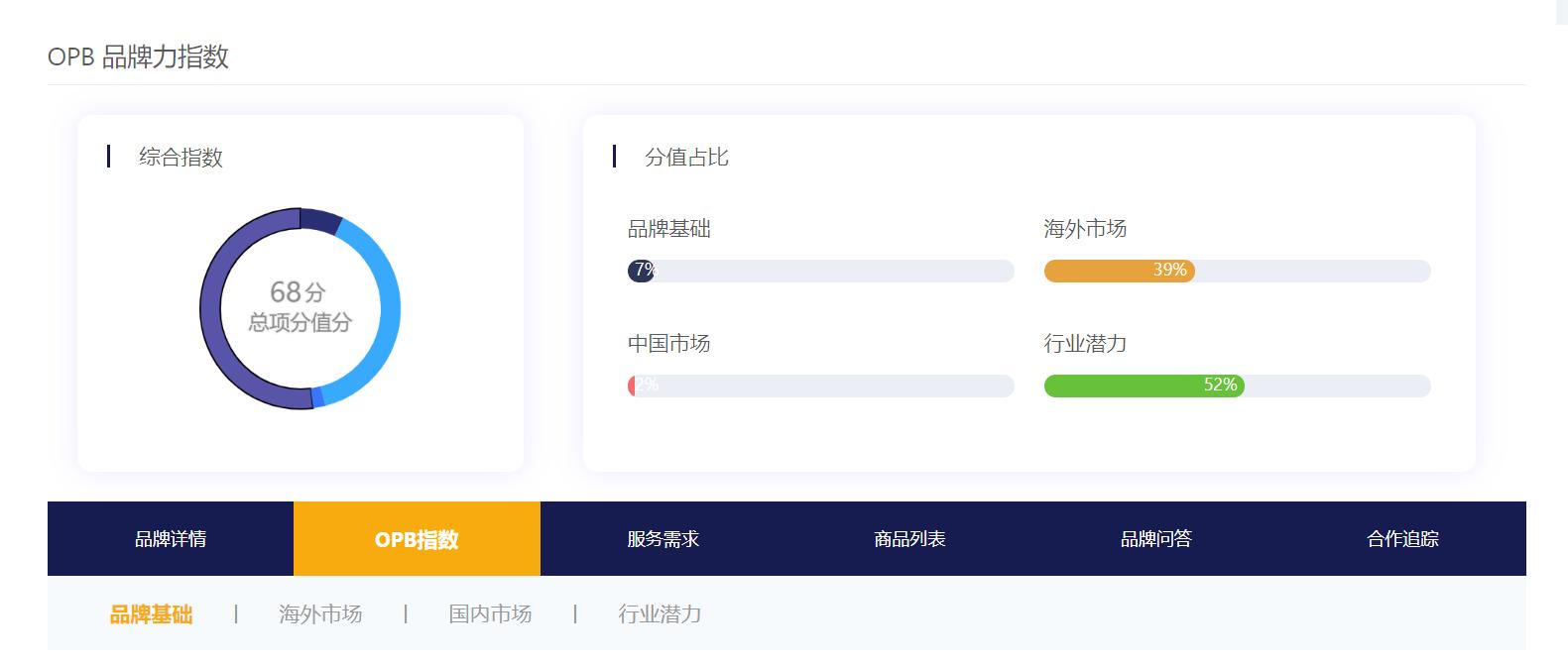Screen dimensions: 1568x665
Task: Click the 海外市场 39% progress bar
Action: 1237,271
